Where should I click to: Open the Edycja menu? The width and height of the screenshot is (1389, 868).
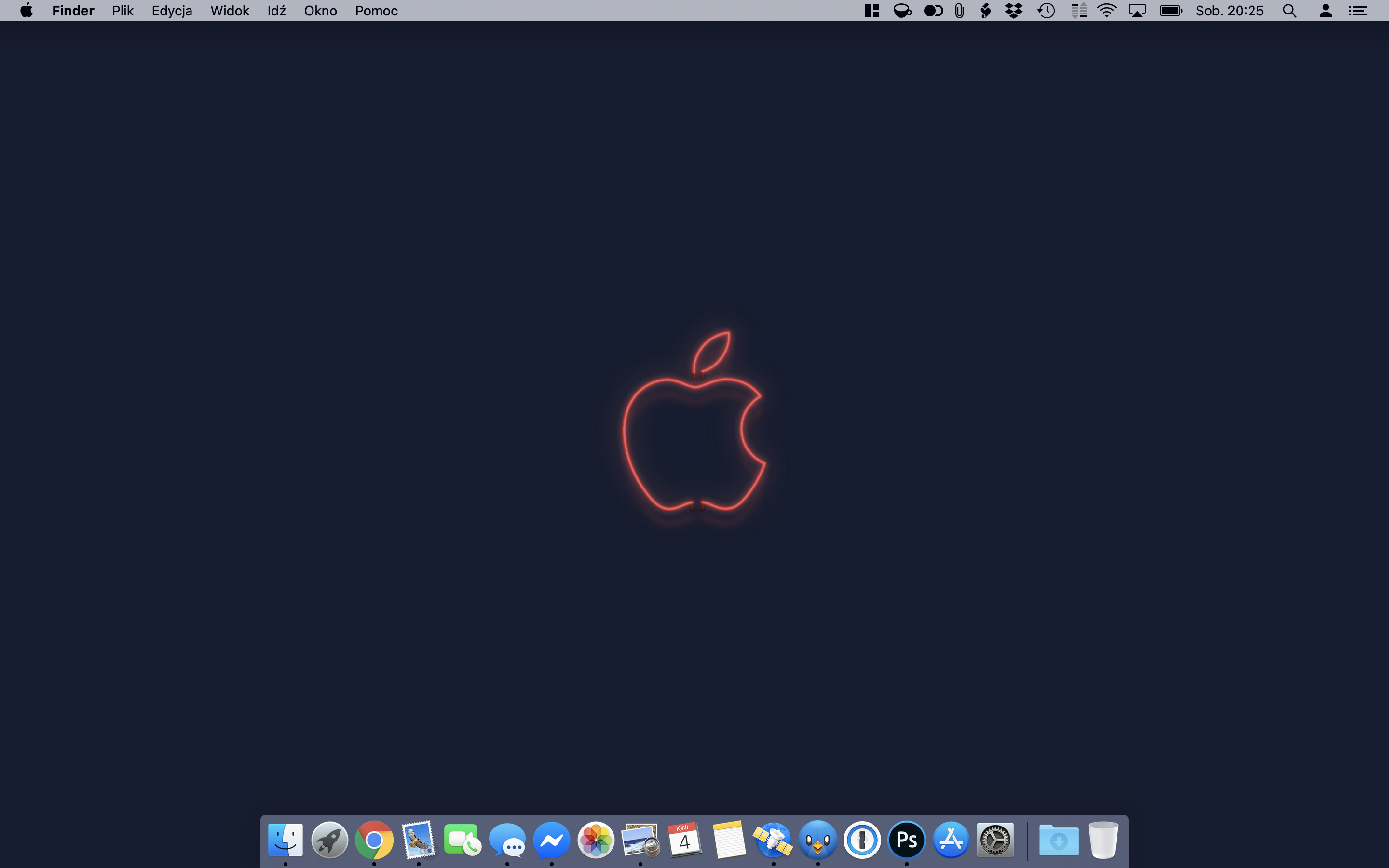point(172,10)
